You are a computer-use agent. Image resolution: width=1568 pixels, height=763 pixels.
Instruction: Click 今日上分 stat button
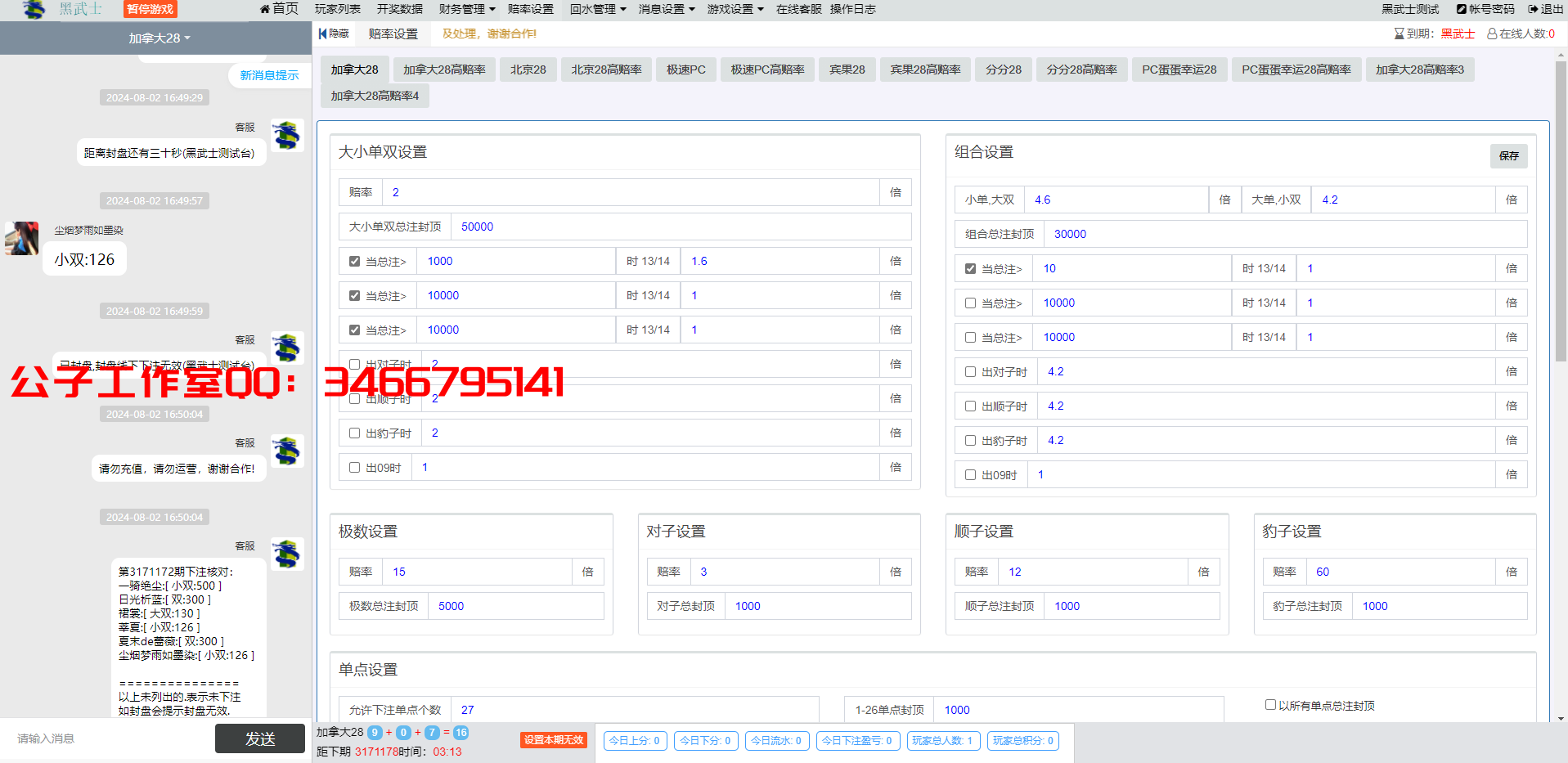point(635,741)
